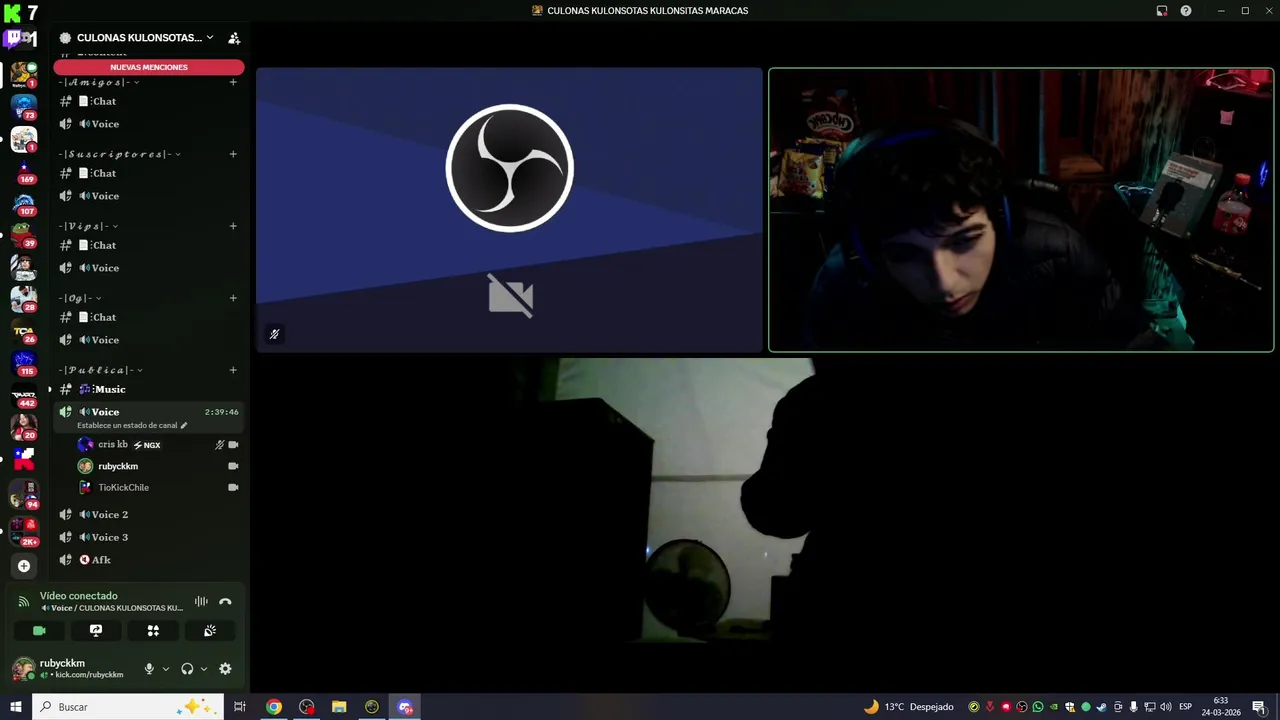Open Discord help question mark icon
The image size is (1280, 720).
[1186, 11]
